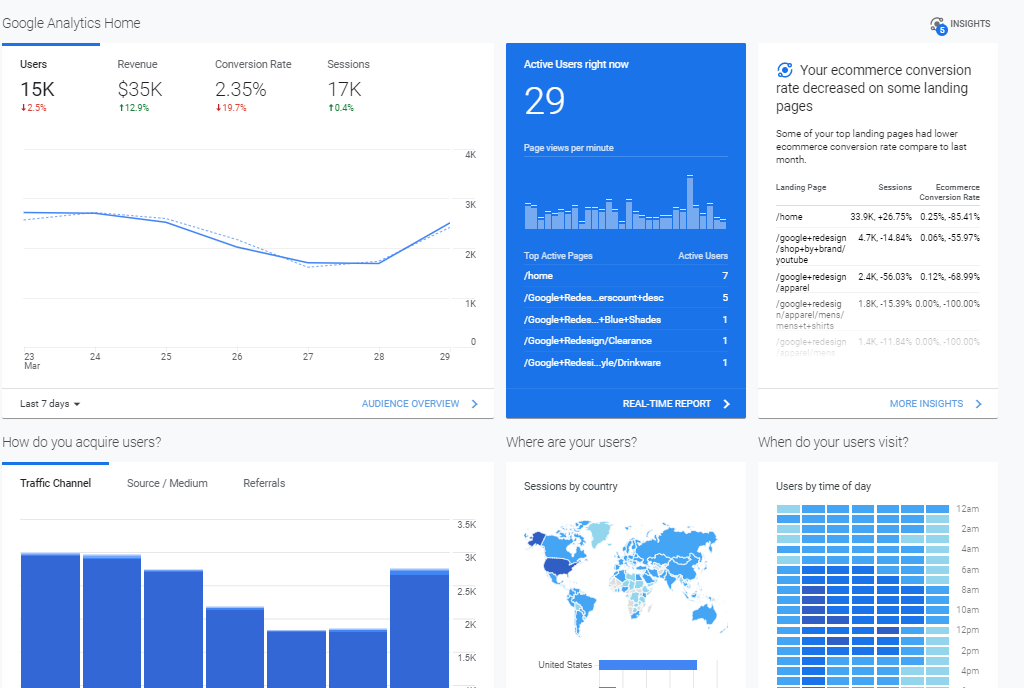The height and width of the screenshot is (688, 1024).
Task: Open the Last 7 days dropdown
Action: click(x=50, y=404)
